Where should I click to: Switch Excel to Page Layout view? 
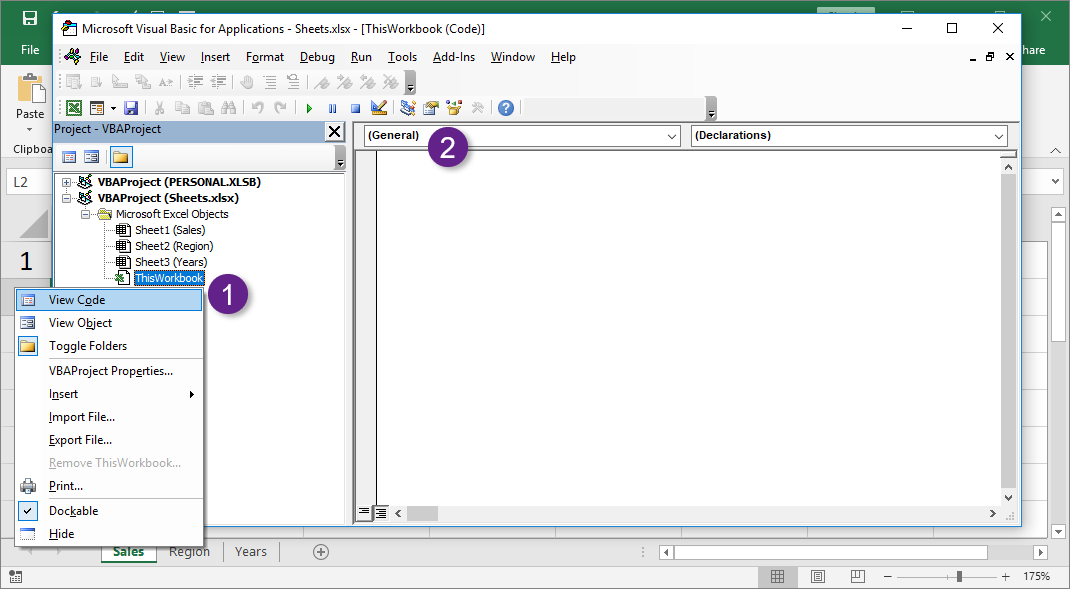click(x=818, y=577)
